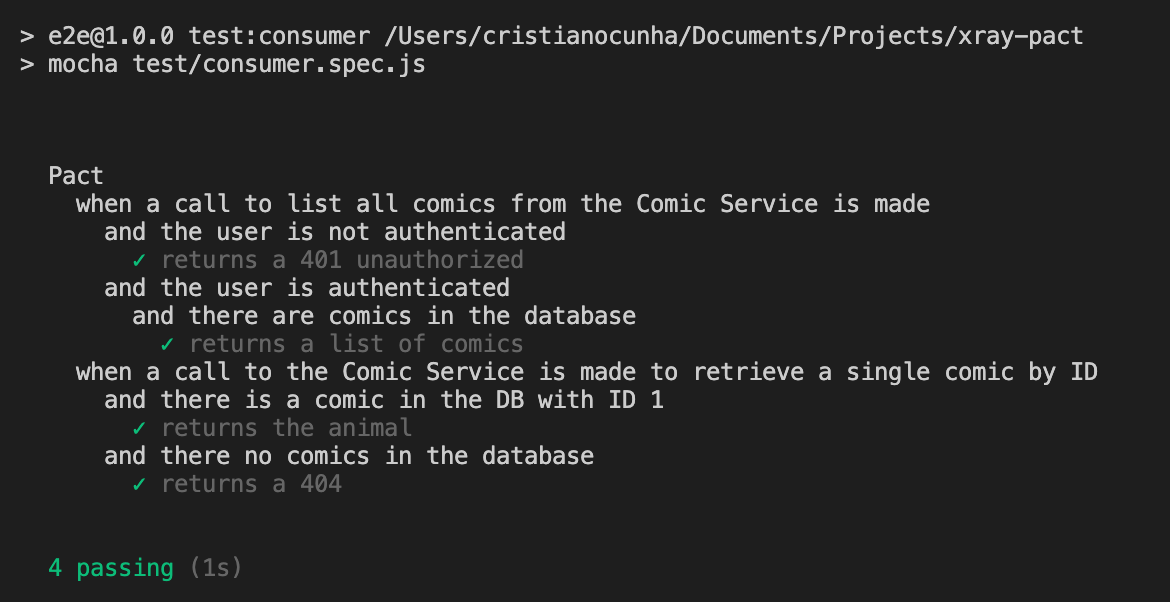Click the checkmark beside returns a 401 unauthorized
1170x602 pixels.
[139, 260]
